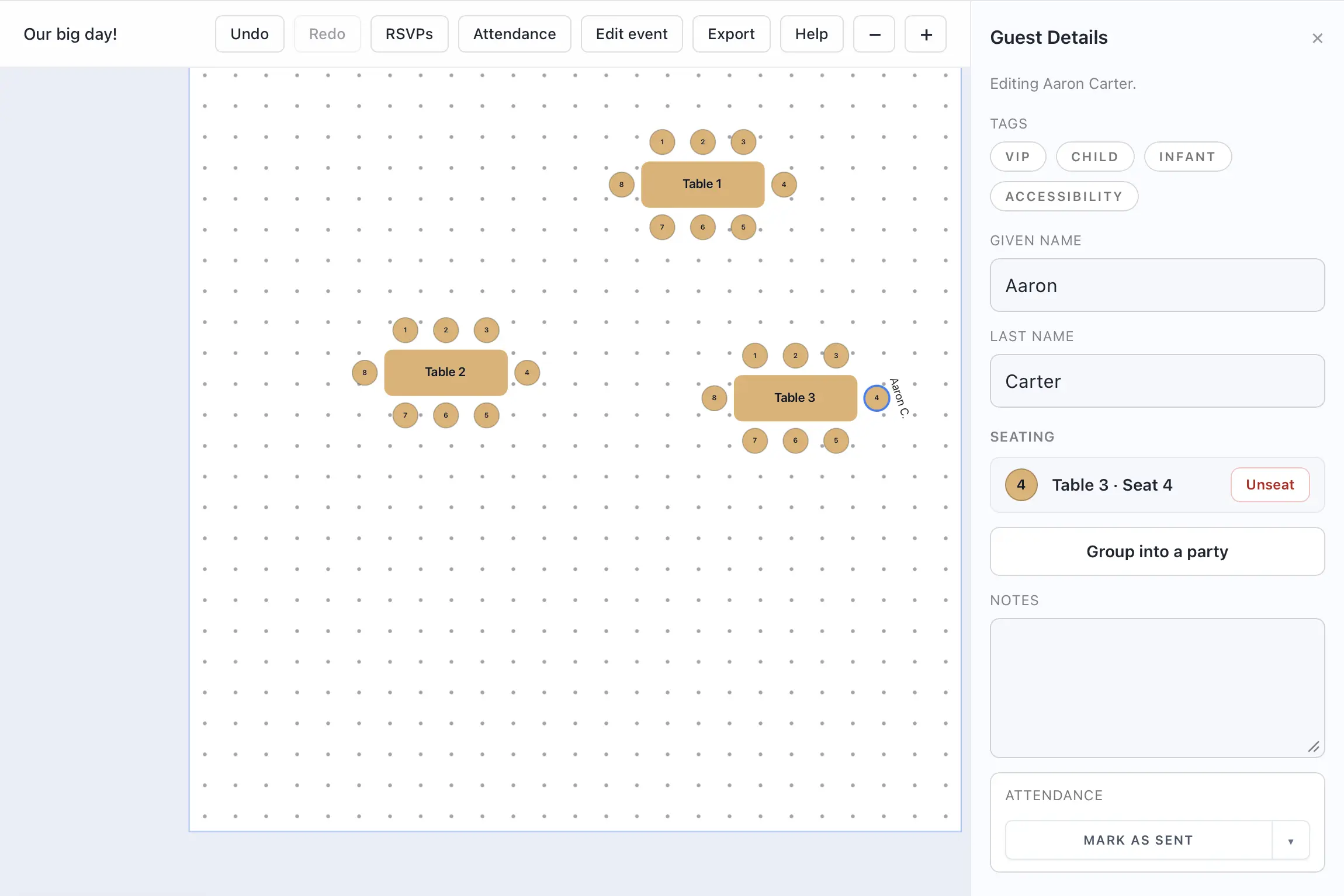Viewport: 1344px width, 896px height.
Task: Click the Notes text area
Action: tap(1157, 686)
